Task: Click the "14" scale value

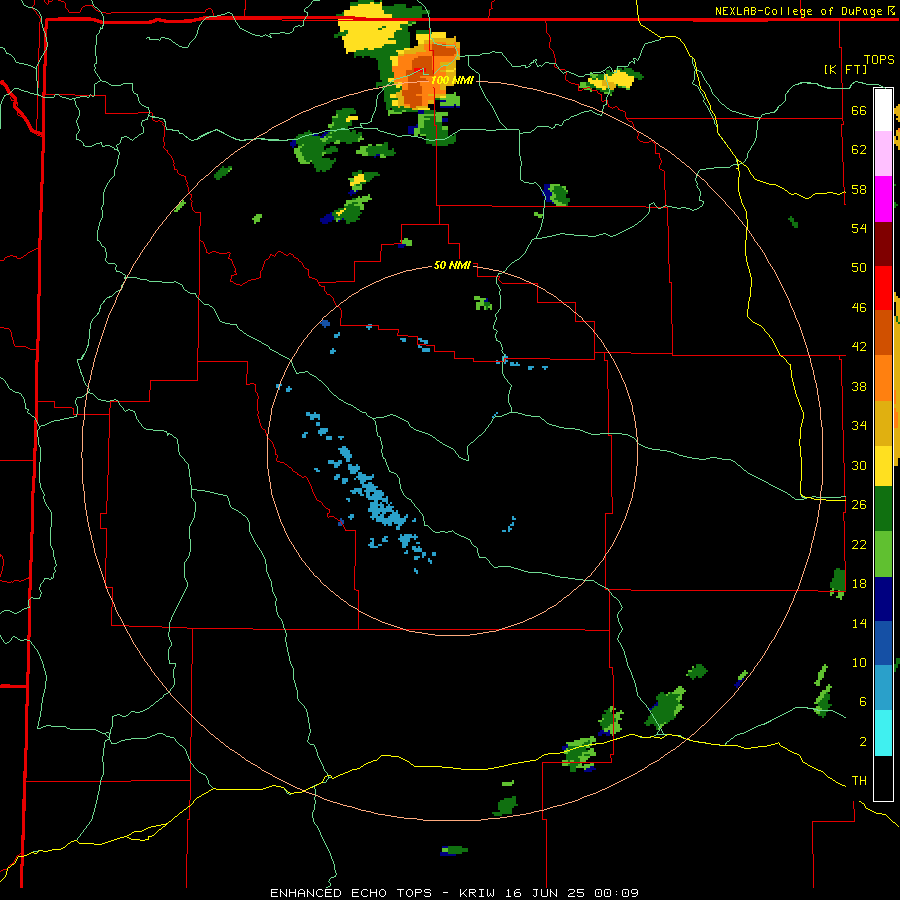Action: pos(859,623)
